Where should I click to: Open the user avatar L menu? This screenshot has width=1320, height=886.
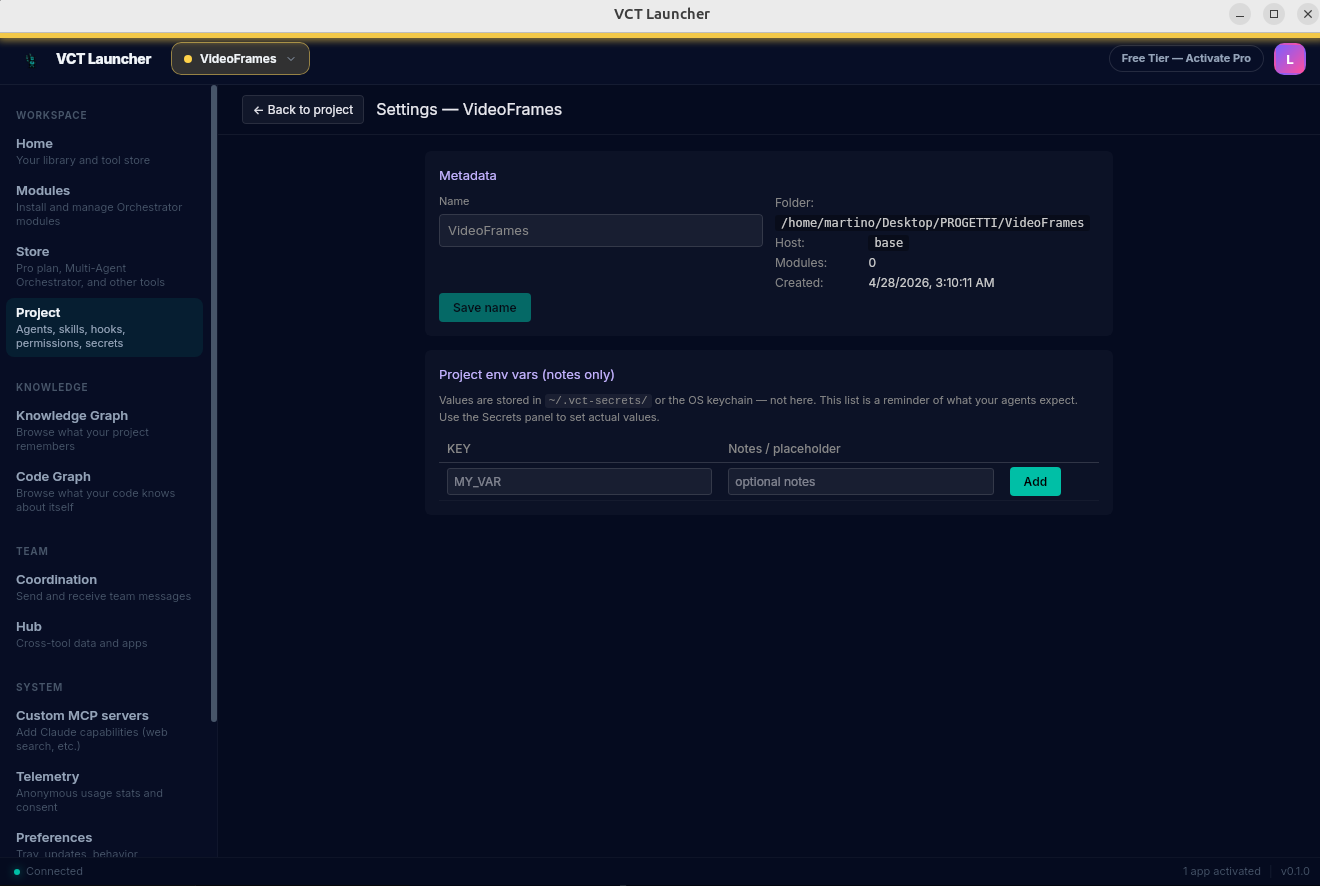coord(1290,59)
